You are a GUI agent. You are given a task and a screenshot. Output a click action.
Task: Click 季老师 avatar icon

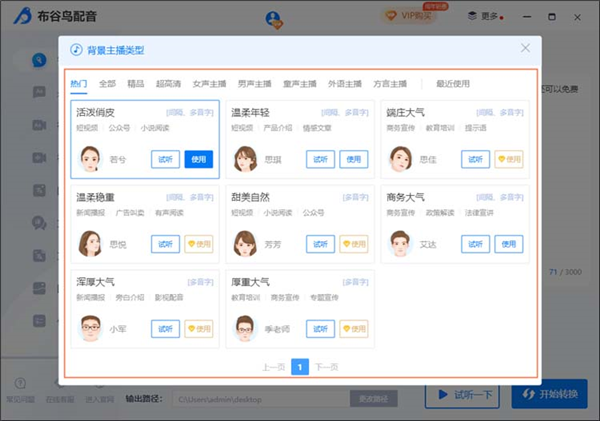245,328
